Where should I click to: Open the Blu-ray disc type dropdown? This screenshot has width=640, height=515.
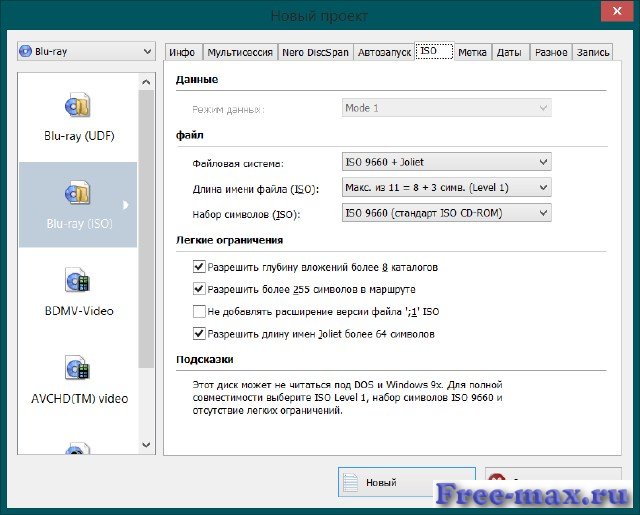click(x=86, y=51)
